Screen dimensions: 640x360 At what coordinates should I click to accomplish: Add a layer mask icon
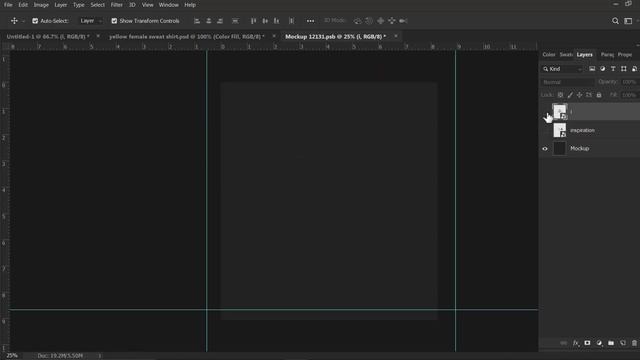pyautogui.click(x=587, y=343)
